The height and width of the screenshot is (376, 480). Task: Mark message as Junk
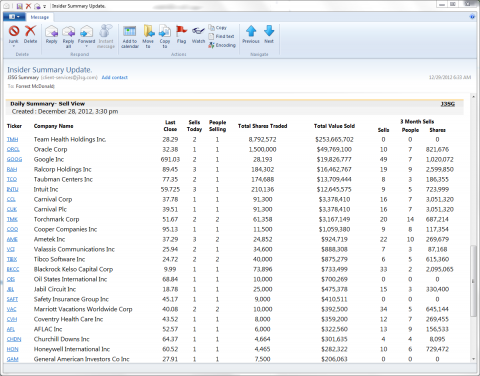[14, 34]
